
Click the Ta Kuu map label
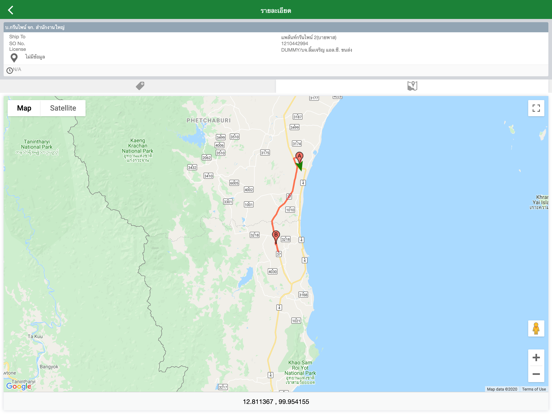(35, 336)
